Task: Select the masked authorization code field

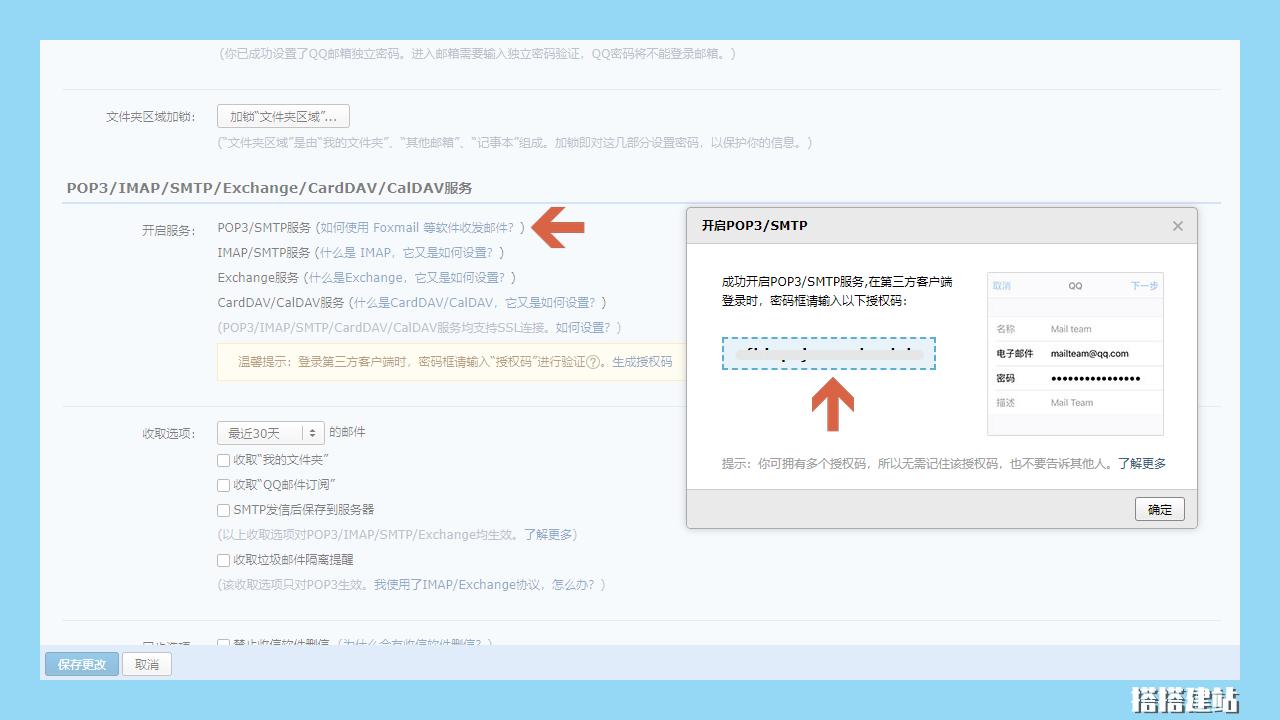Action: [829, 355]
